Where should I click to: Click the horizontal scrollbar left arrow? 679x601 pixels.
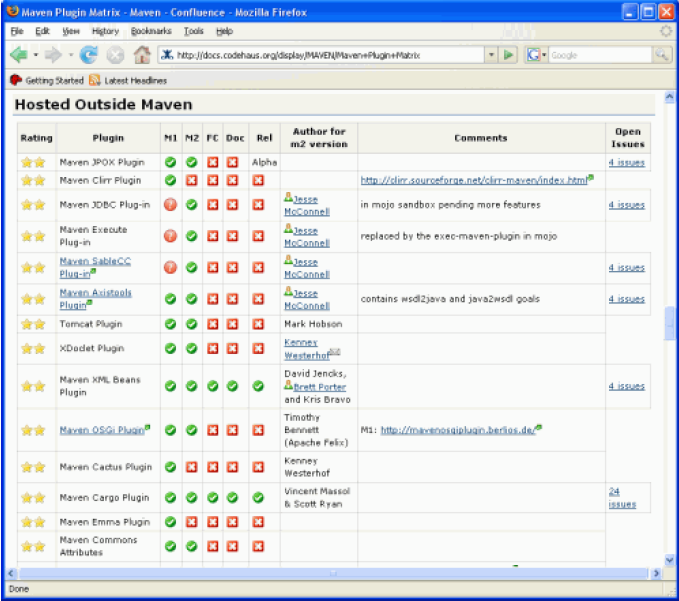pyautogui.click(x=12, y=573)
